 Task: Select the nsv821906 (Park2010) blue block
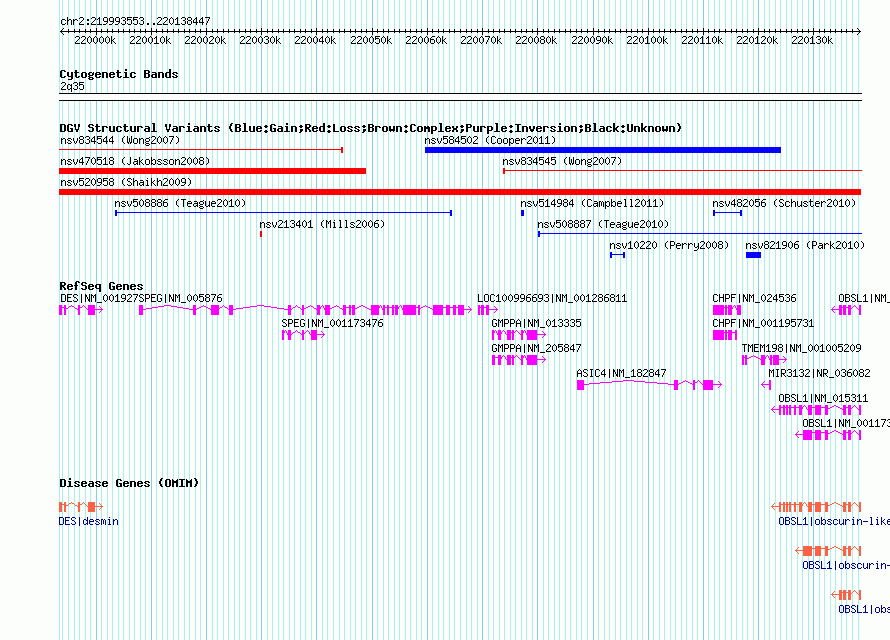(753, 255)
